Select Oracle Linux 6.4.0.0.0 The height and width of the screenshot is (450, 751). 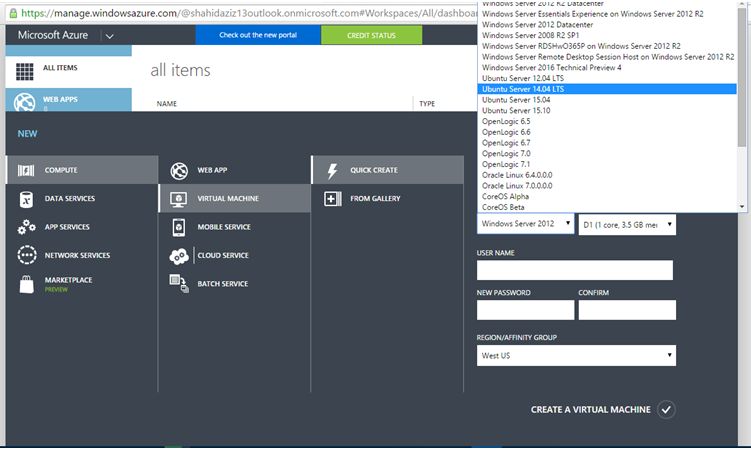coord(607,175)
